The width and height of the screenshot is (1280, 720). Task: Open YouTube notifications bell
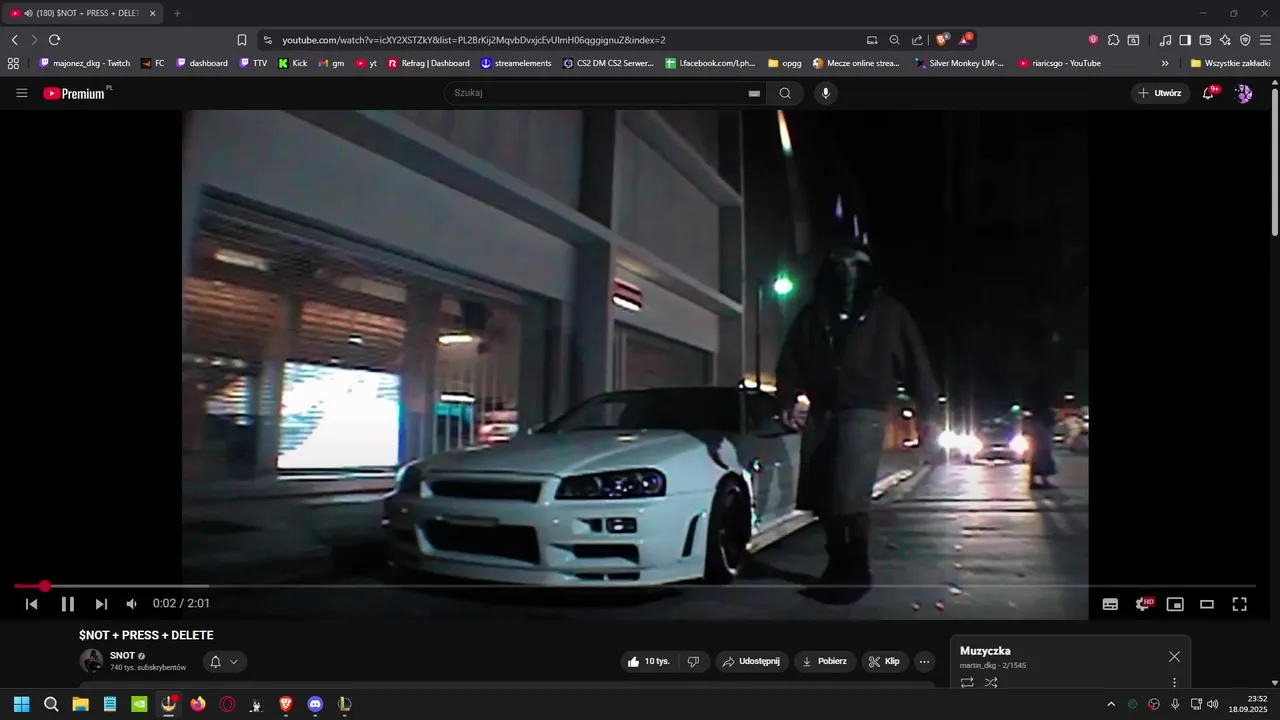click(x=1208, y=93)
